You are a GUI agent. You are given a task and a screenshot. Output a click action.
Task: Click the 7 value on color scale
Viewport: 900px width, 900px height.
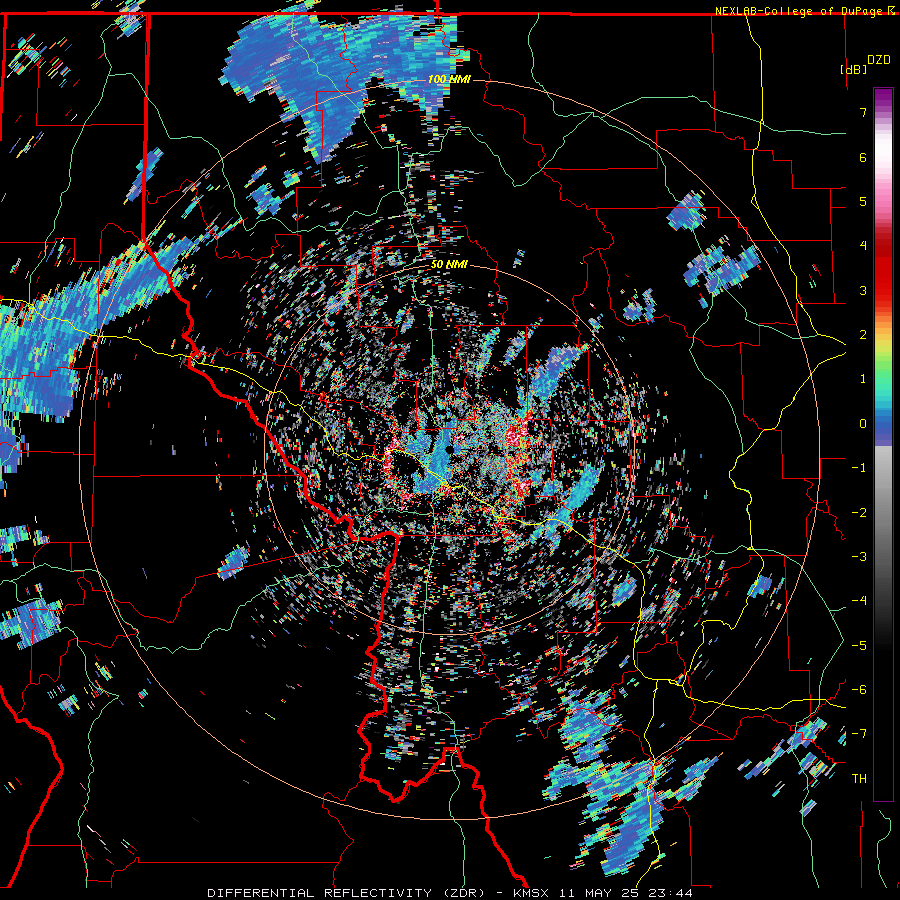click(x=863, y=112)
